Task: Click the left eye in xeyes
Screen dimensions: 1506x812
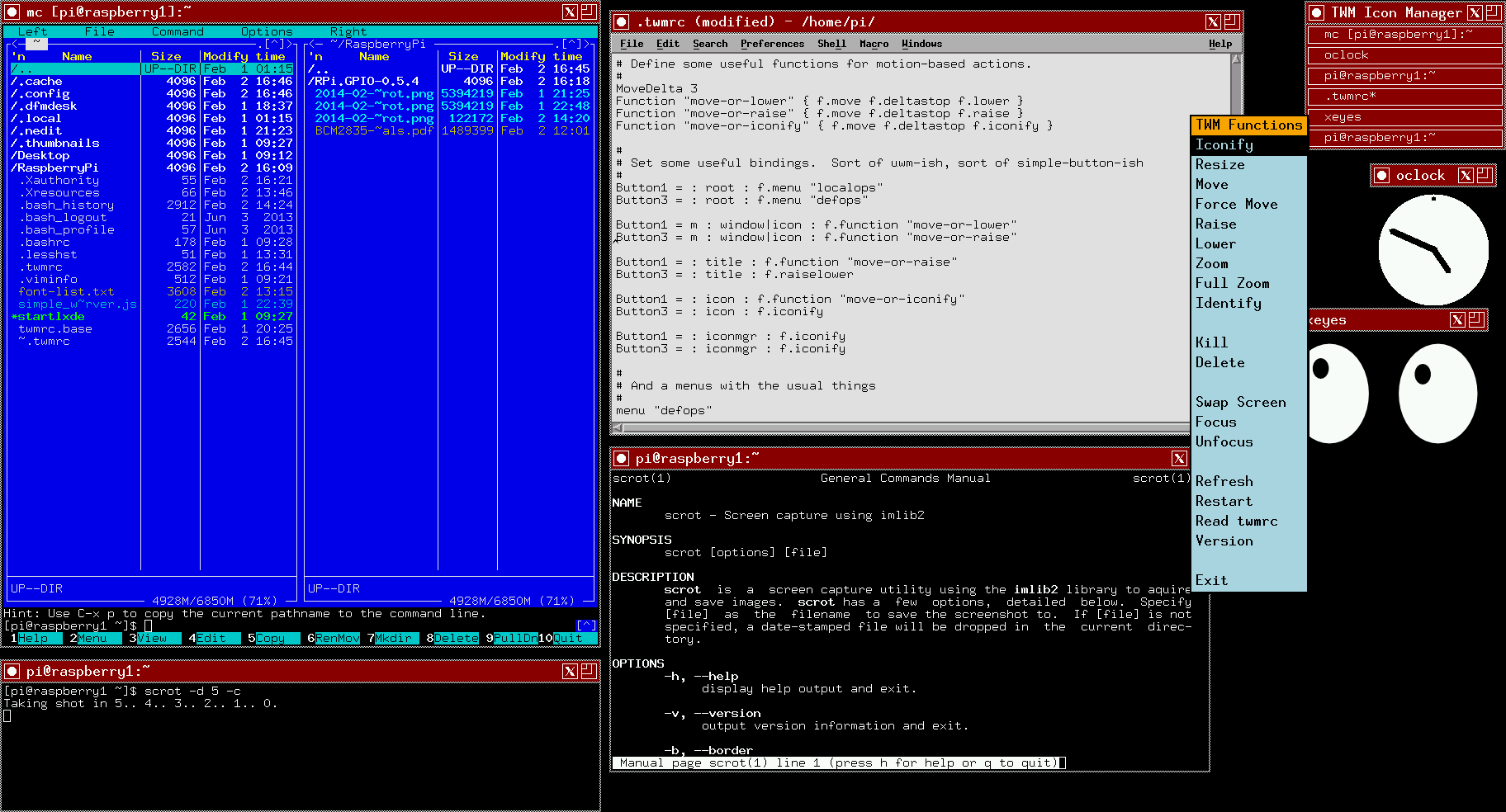Action: tap(1337, 394)
